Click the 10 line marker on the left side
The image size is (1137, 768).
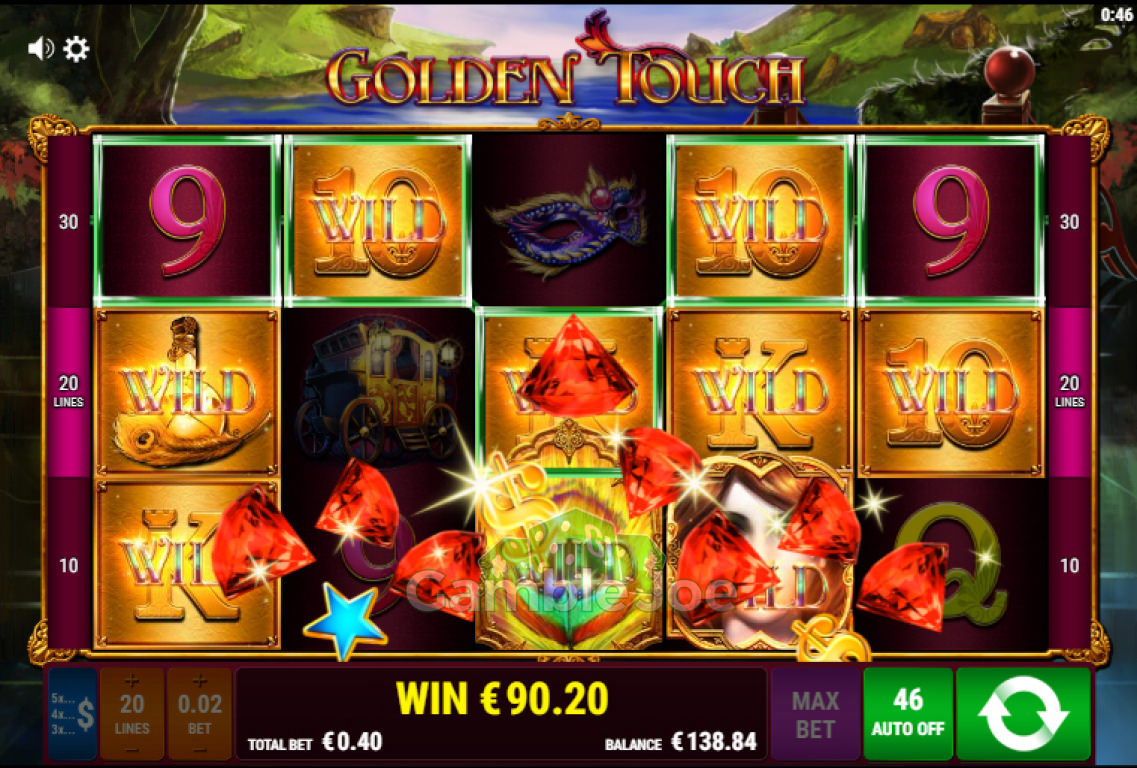pos(69,565)
